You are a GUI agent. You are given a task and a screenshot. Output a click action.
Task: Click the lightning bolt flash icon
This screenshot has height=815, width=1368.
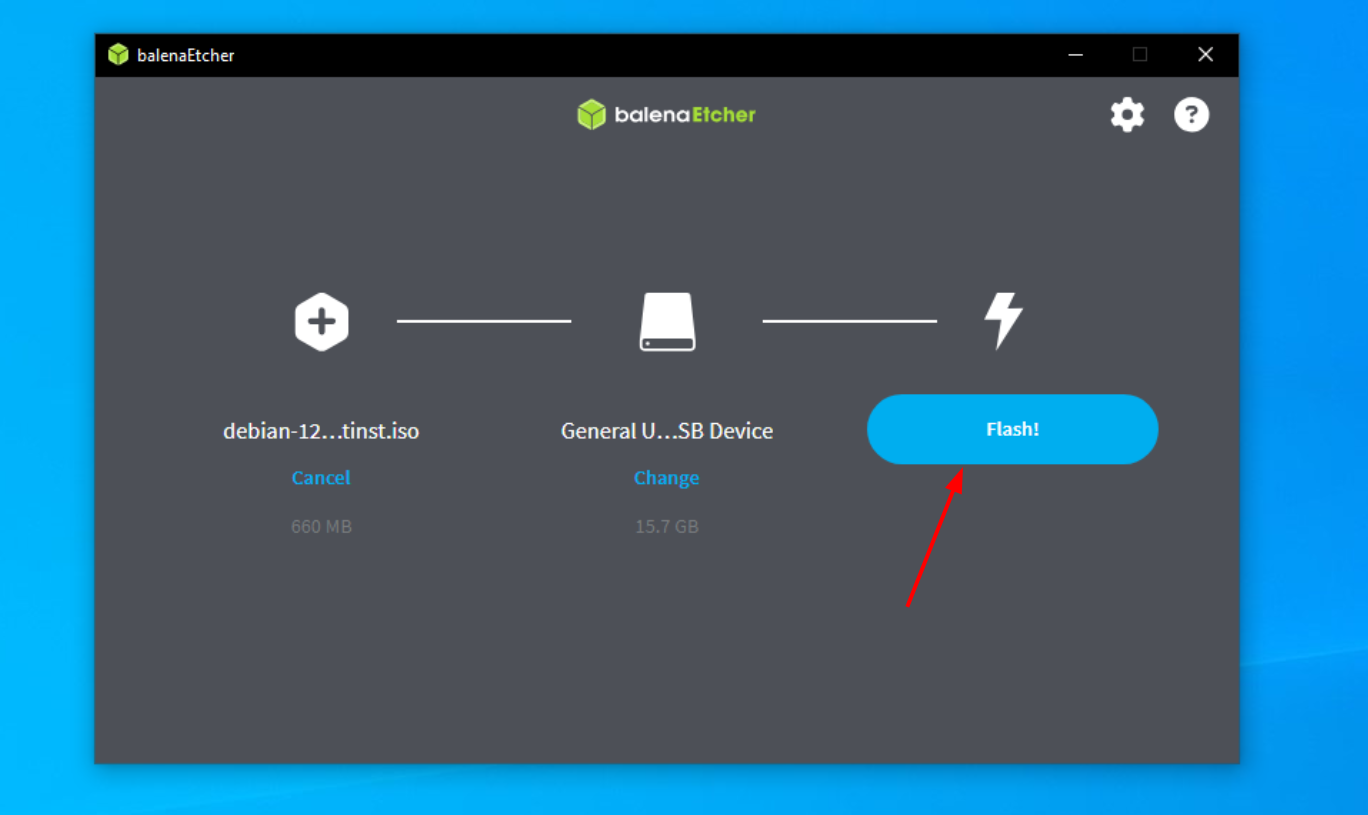pyautogui.click(x=1003, y=321)
